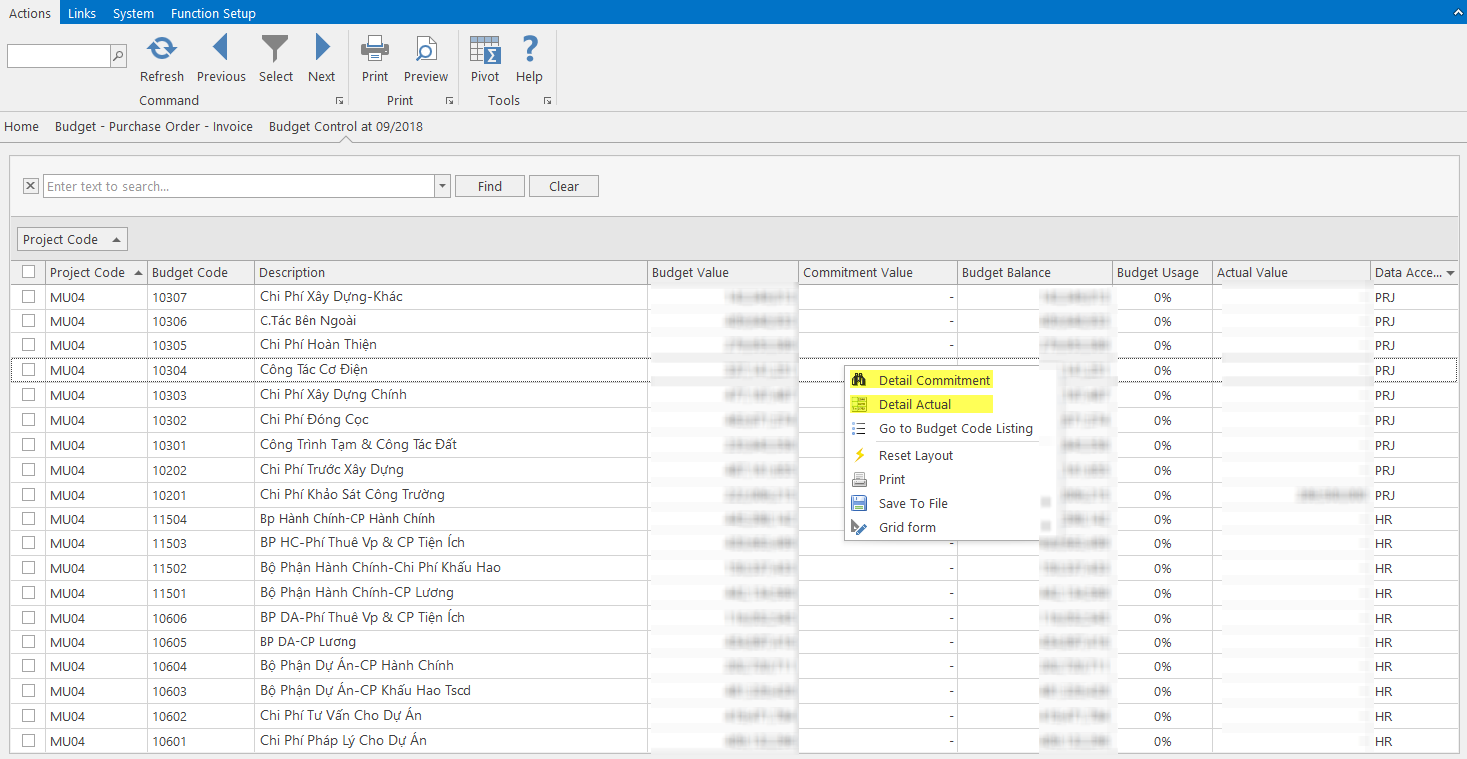Check the row for budget code 10303
The width and height of the screenshot is (1467, 759).
click(x=28, y=395)
